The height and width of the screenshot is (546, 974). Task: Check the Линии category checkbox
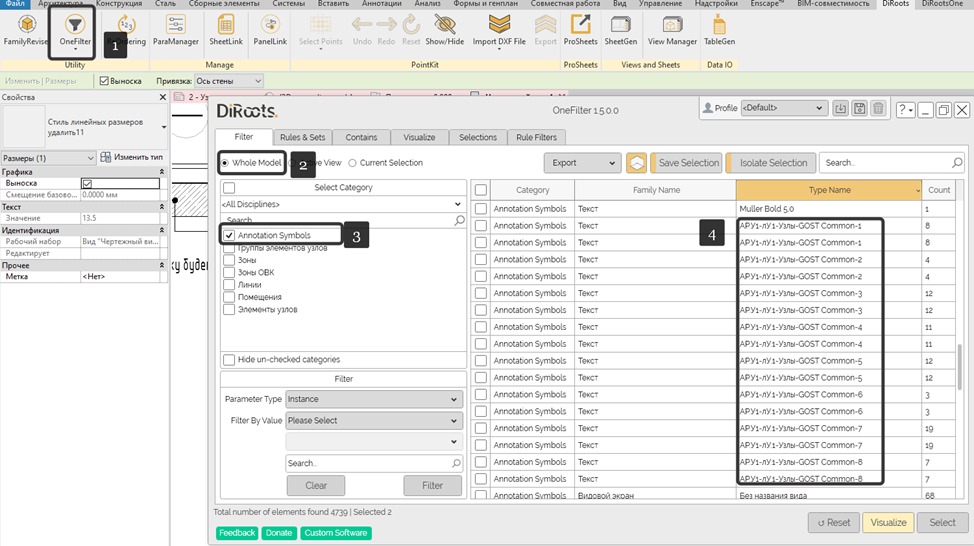point(229,284)
